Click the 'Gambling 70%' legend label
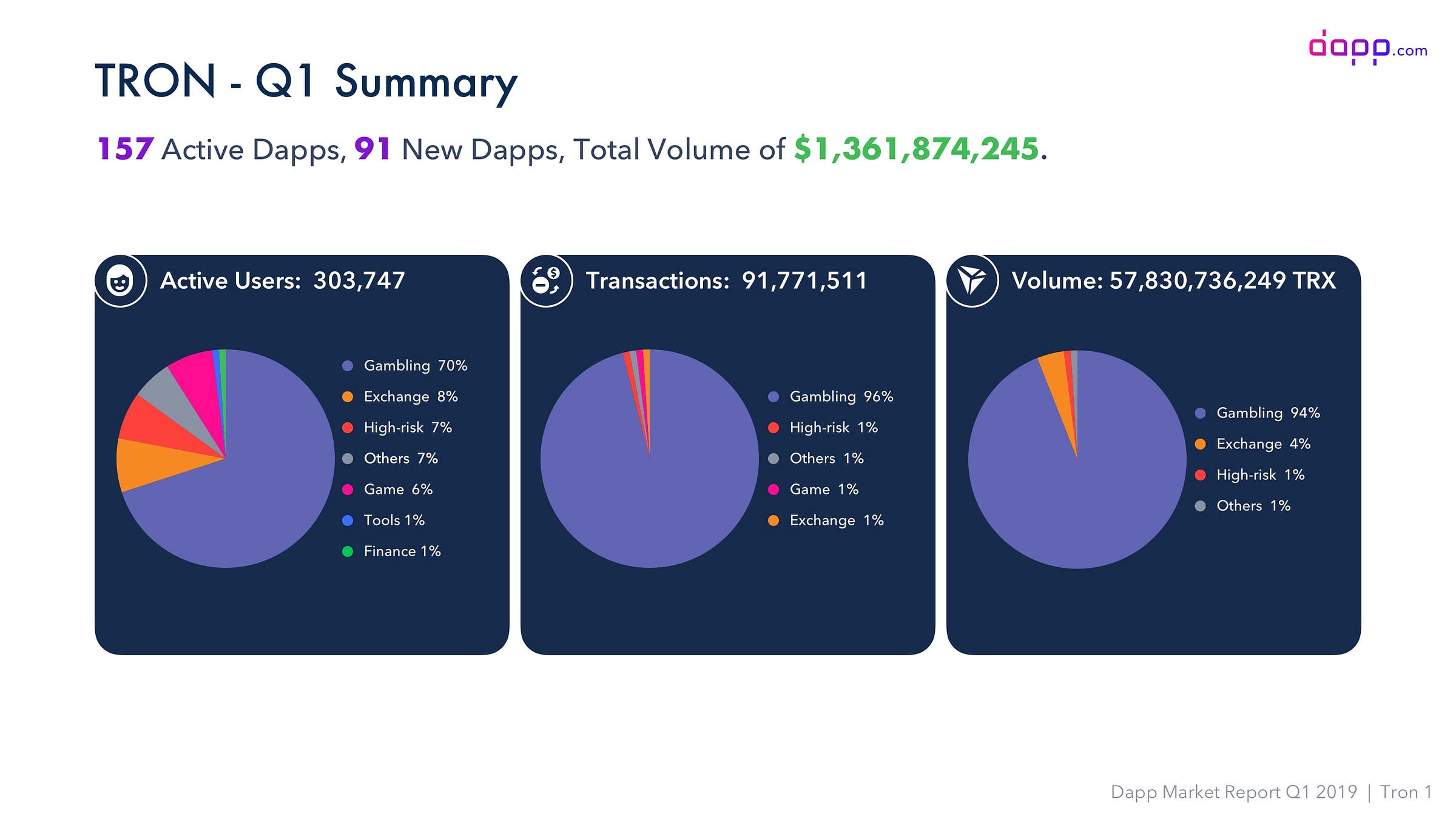This screenshot has height=819, width=1456. [416, 366]
